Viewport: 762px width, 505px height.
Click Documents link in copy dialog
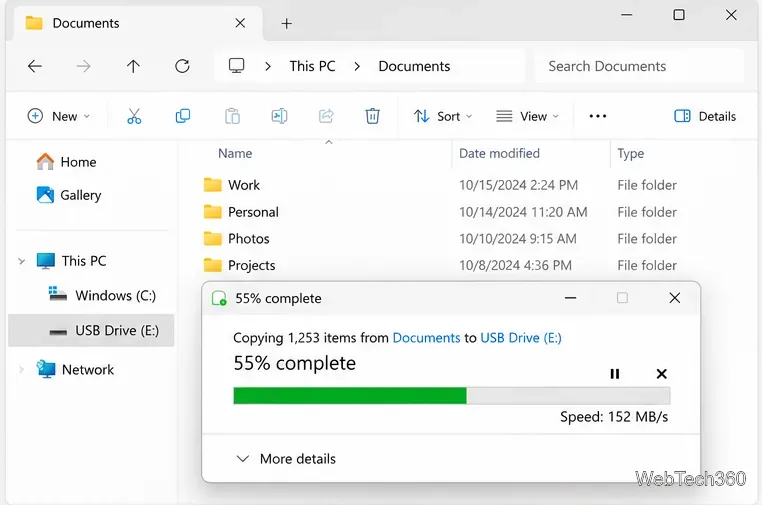[x=426, y=338]
